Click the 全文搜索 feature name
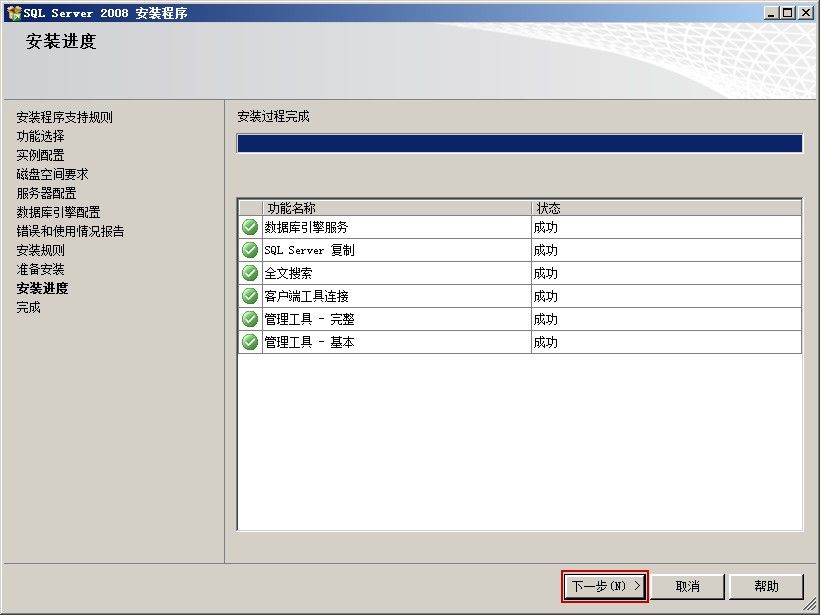The image size is (820, 615). pyautogui.click(x=288, y=274)
